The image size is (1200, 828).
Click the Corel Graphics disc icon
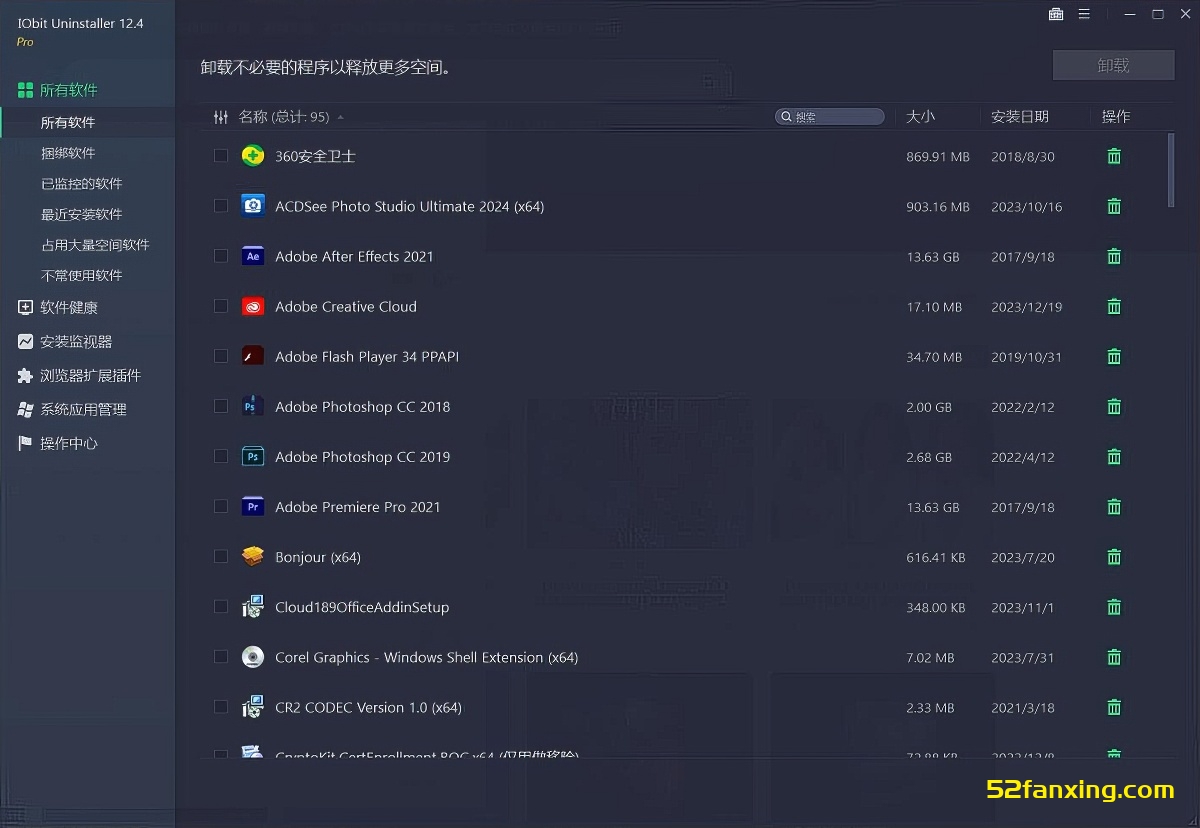253,657
